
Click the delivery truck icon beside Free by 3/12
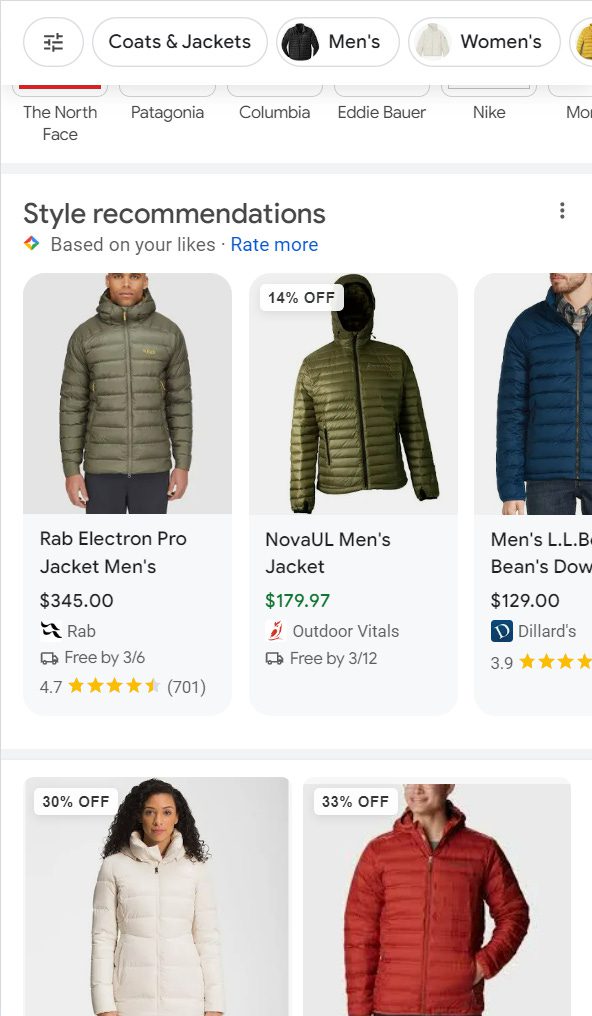coord(273,658)
